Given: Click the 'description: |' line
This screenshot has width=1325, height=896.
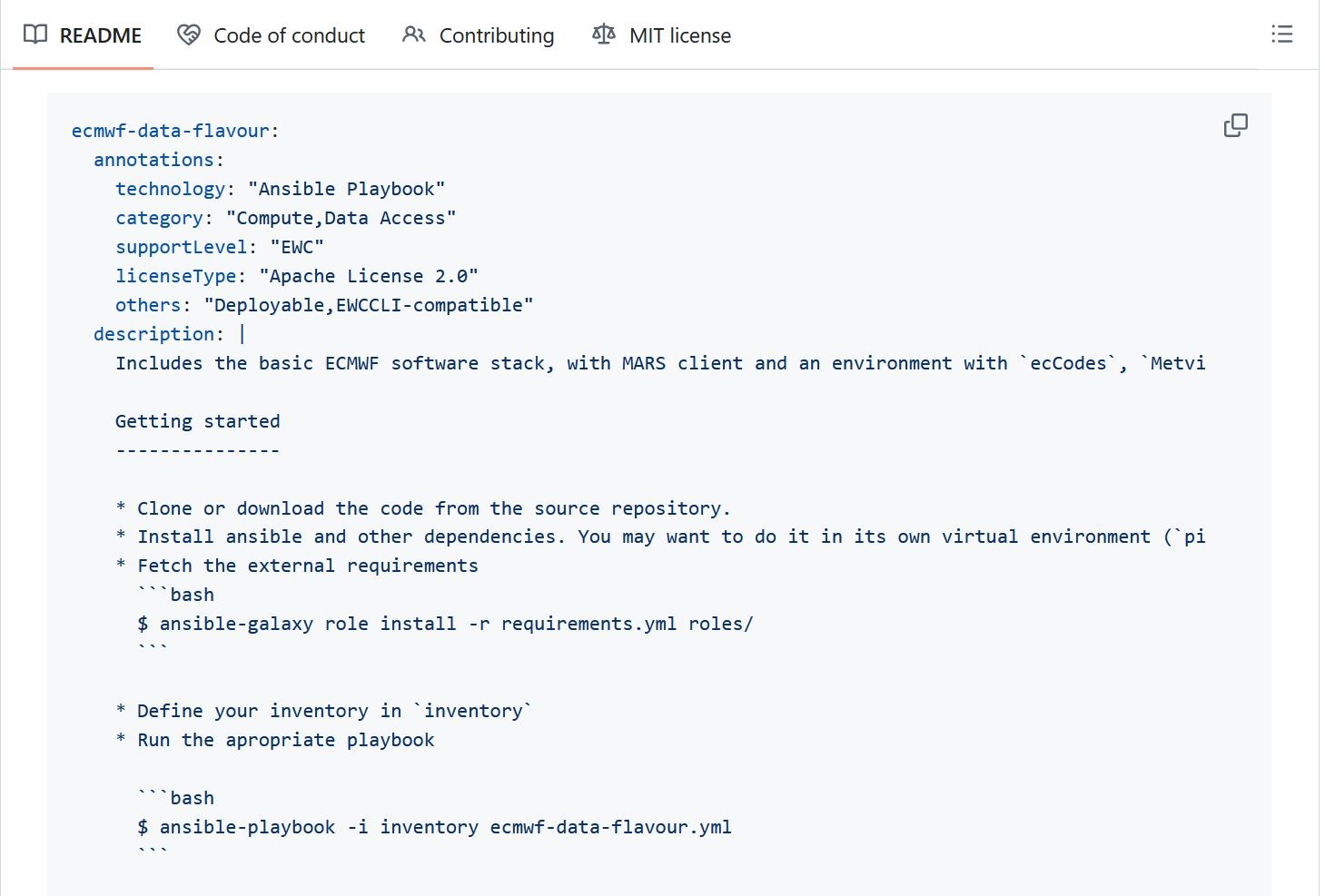Looking at the screenshot, I should pyautogui.click(x=170, y=334).
